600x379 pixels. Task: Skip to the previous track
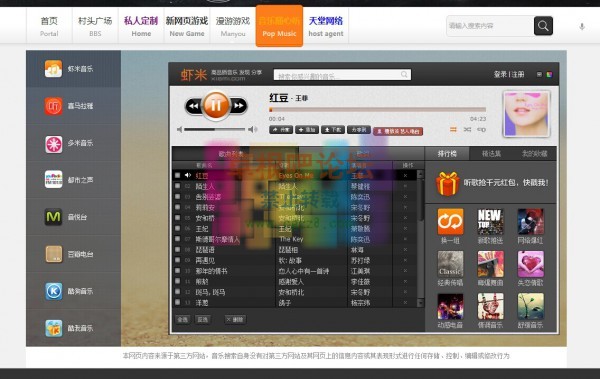(194, 106)
